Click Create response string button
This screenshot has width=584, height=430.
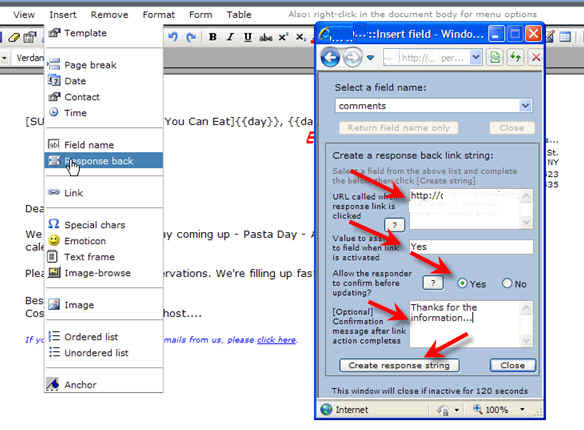[399, 365]
